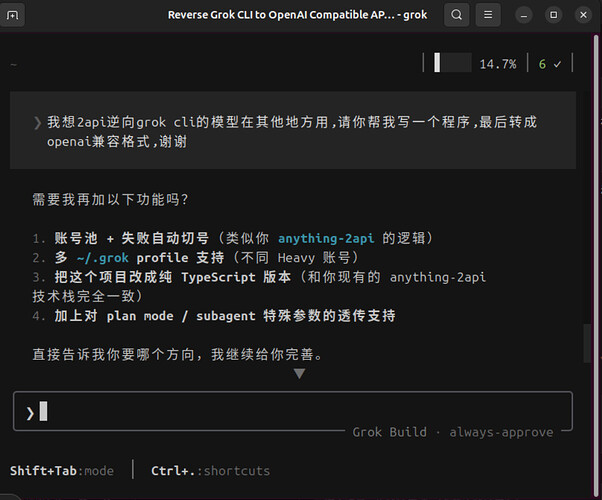Click the always-approve mode label
Image resolution: width=602 pixels, height=500 pixels.
[x=501, y=432]
